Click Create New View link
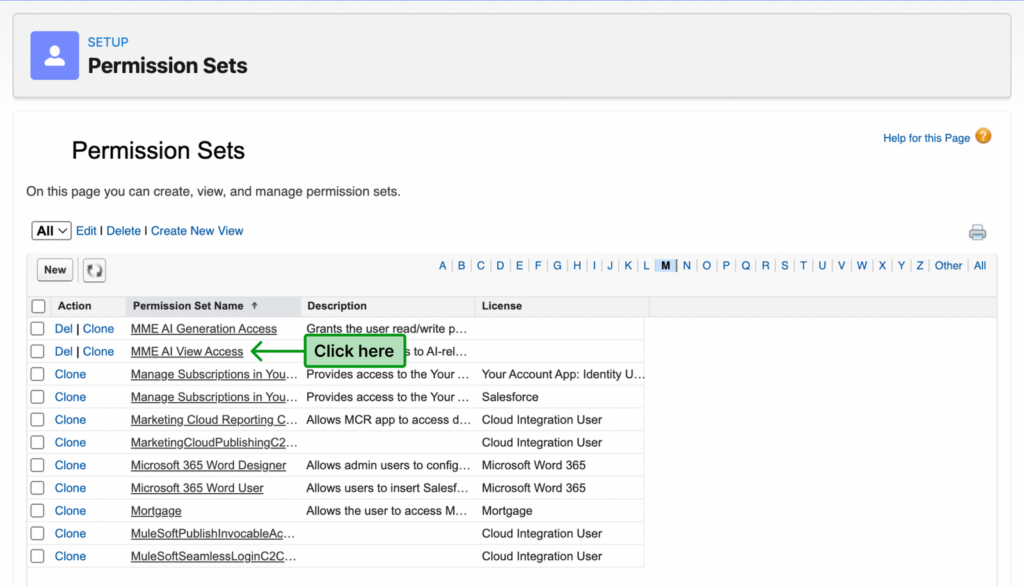The height and width of the screenshot is (586, 1024). click(197, 231)
